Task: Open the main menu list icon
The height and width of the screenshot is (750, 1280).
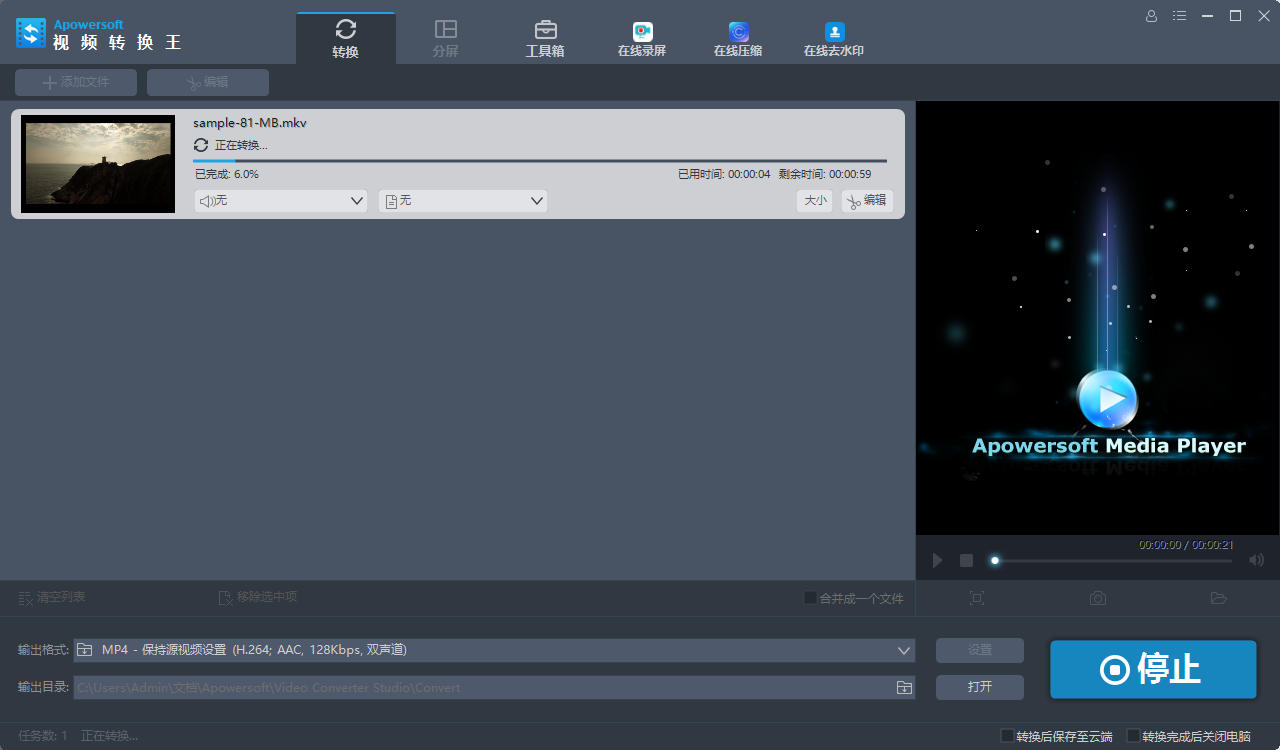Action: (x=1179, y=16)
